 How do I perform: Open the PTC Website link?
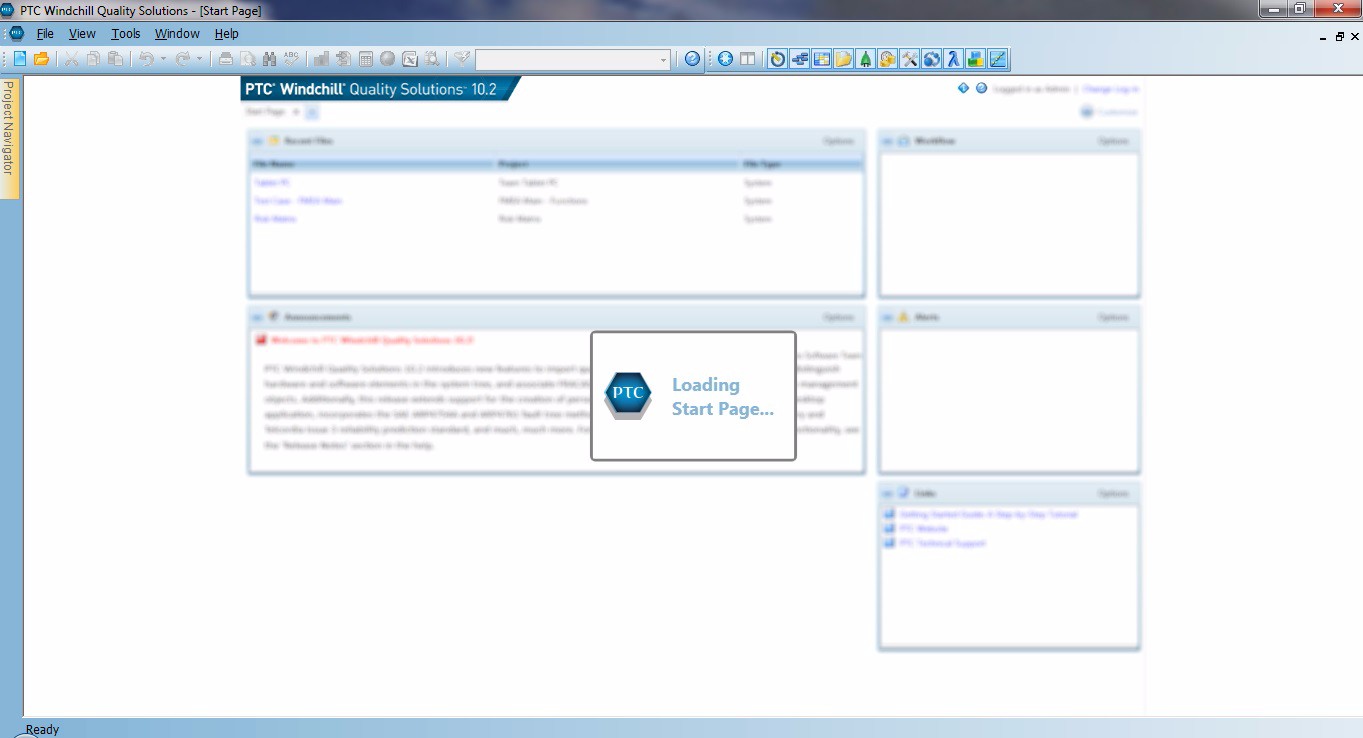pos(923,528)
